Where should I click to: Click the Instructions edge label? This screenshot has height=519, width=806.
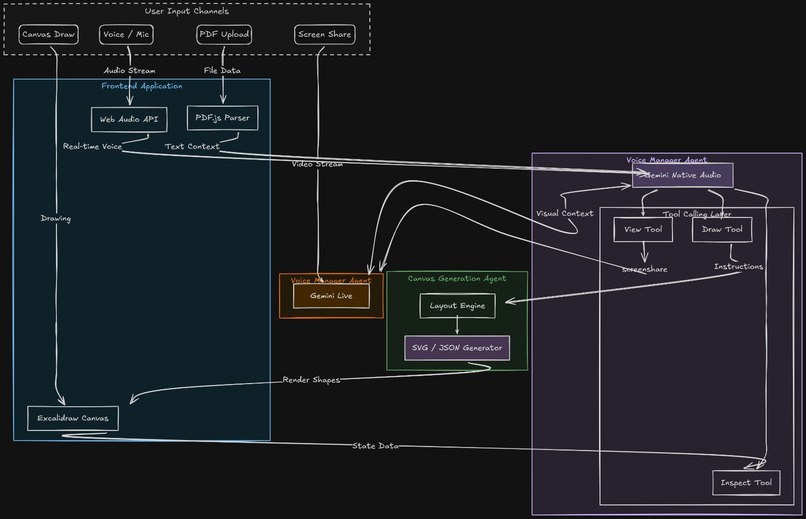739,267
